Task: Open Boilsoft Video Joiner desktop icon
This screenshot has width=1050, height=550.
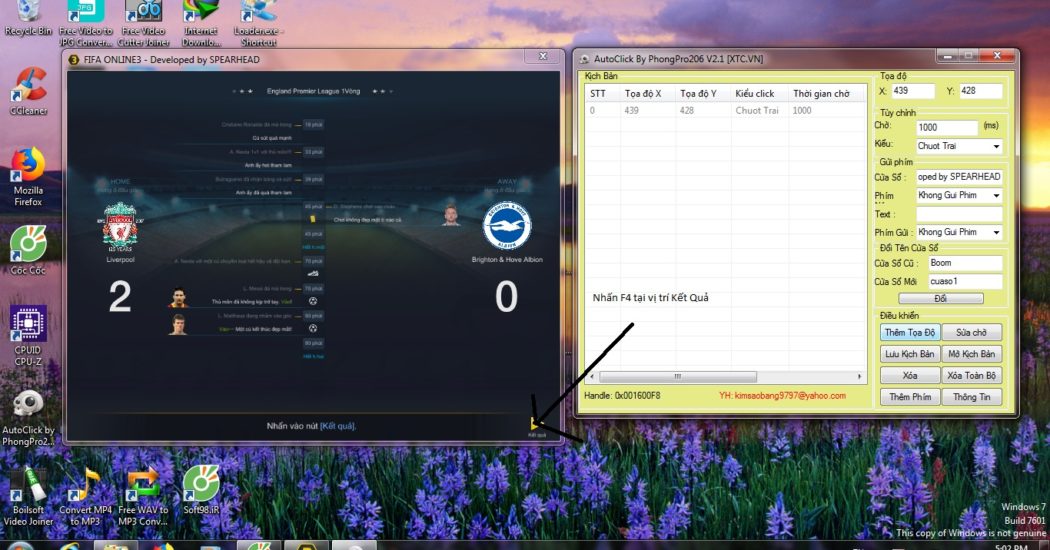Action: pyautogui.click(x=28, y=497)
